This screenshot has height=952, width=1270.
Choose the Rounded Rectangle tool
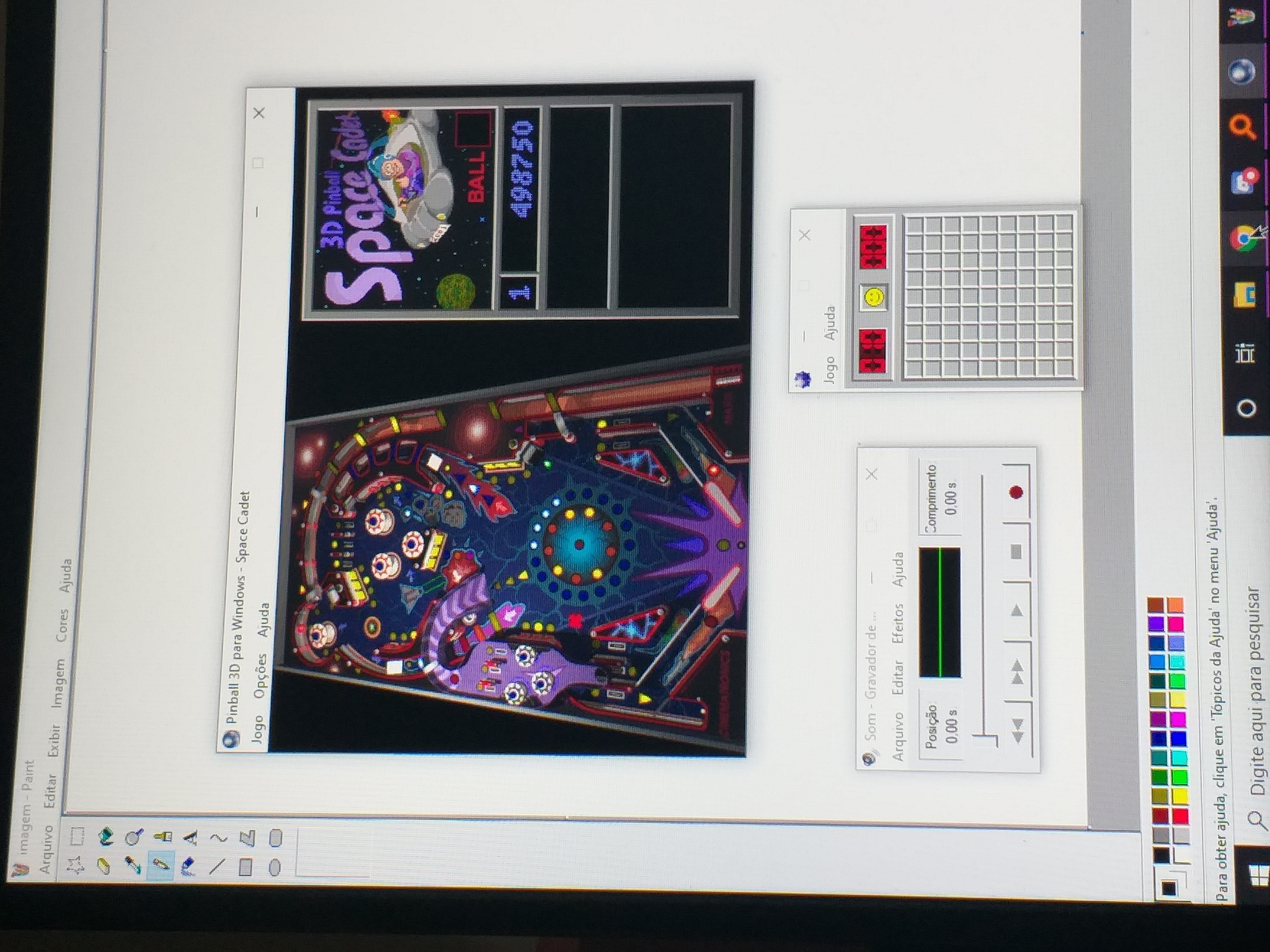click(276, 837)
